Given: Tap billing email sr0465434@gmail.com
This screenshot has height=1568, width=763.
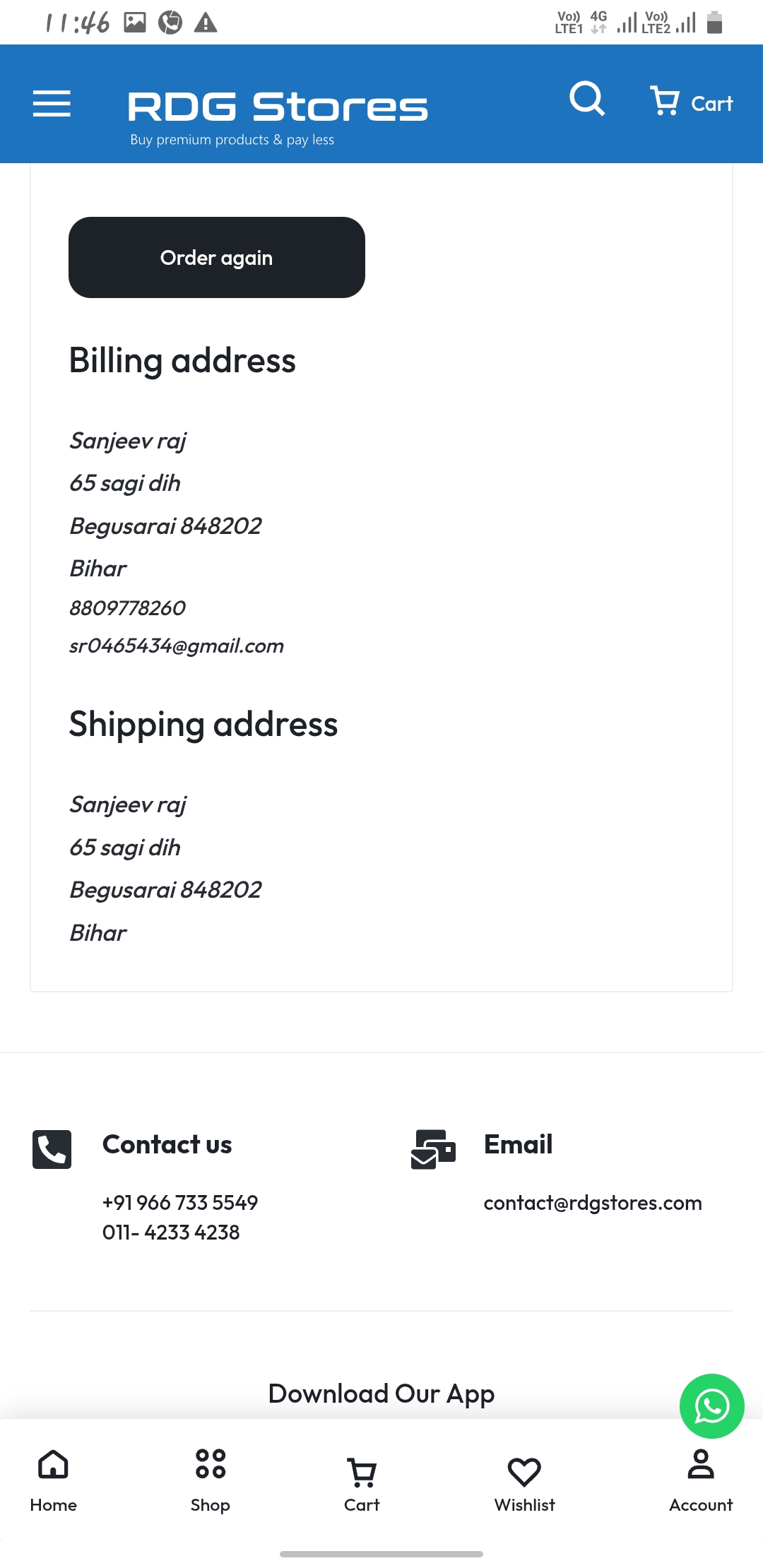Looking at the screenshot, I should 177,646.
